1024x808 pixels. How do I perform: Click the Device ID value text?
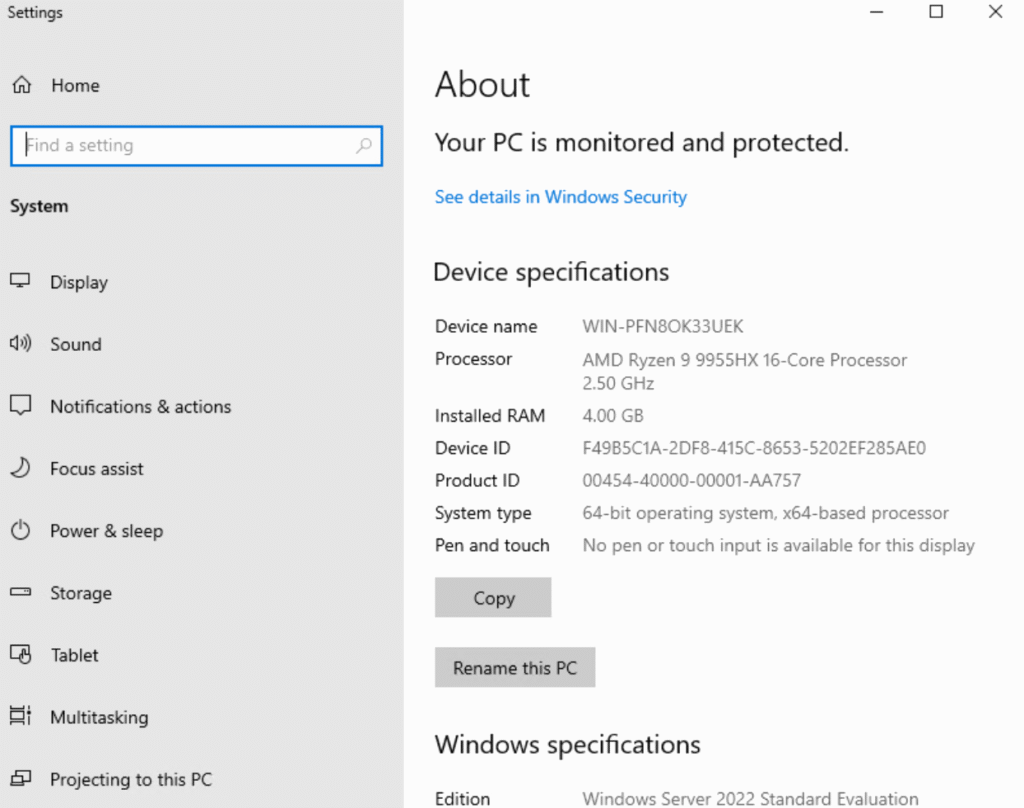(754, 448)
